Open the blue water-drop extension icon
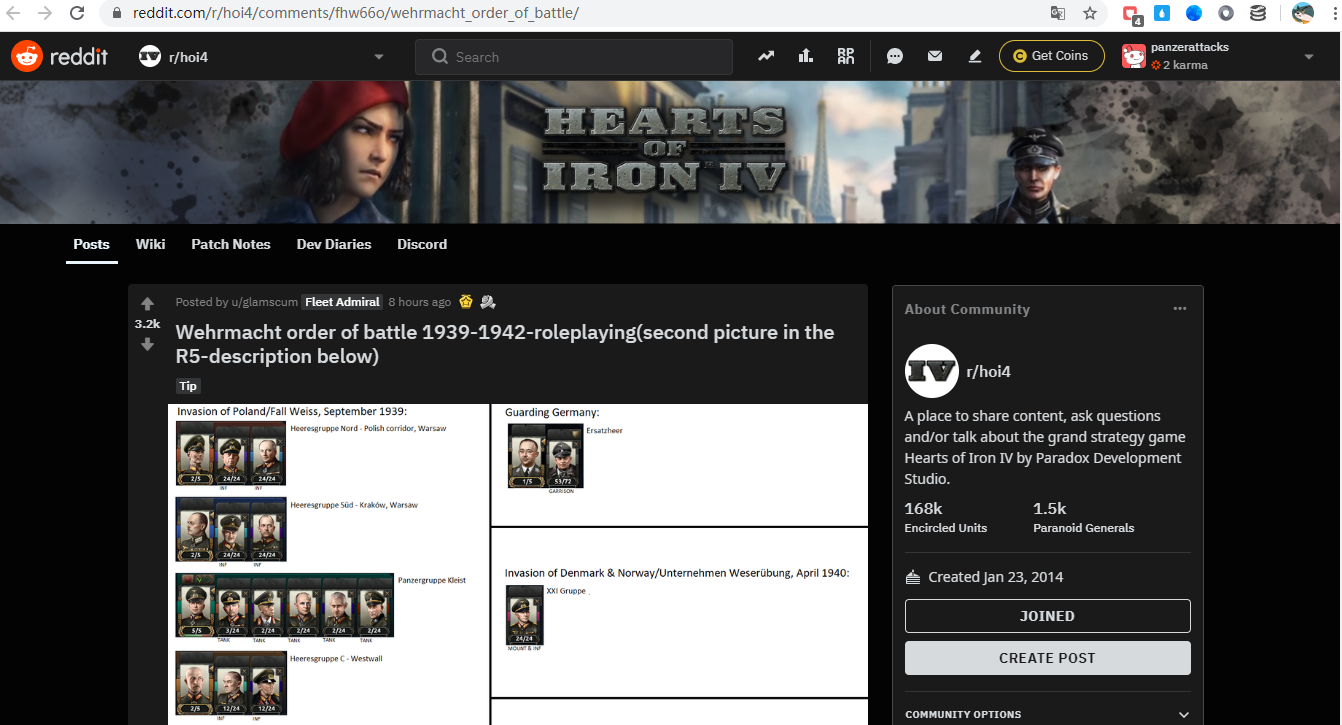The width and height of the screenshot is (1342, 725). coord(1162,13)
